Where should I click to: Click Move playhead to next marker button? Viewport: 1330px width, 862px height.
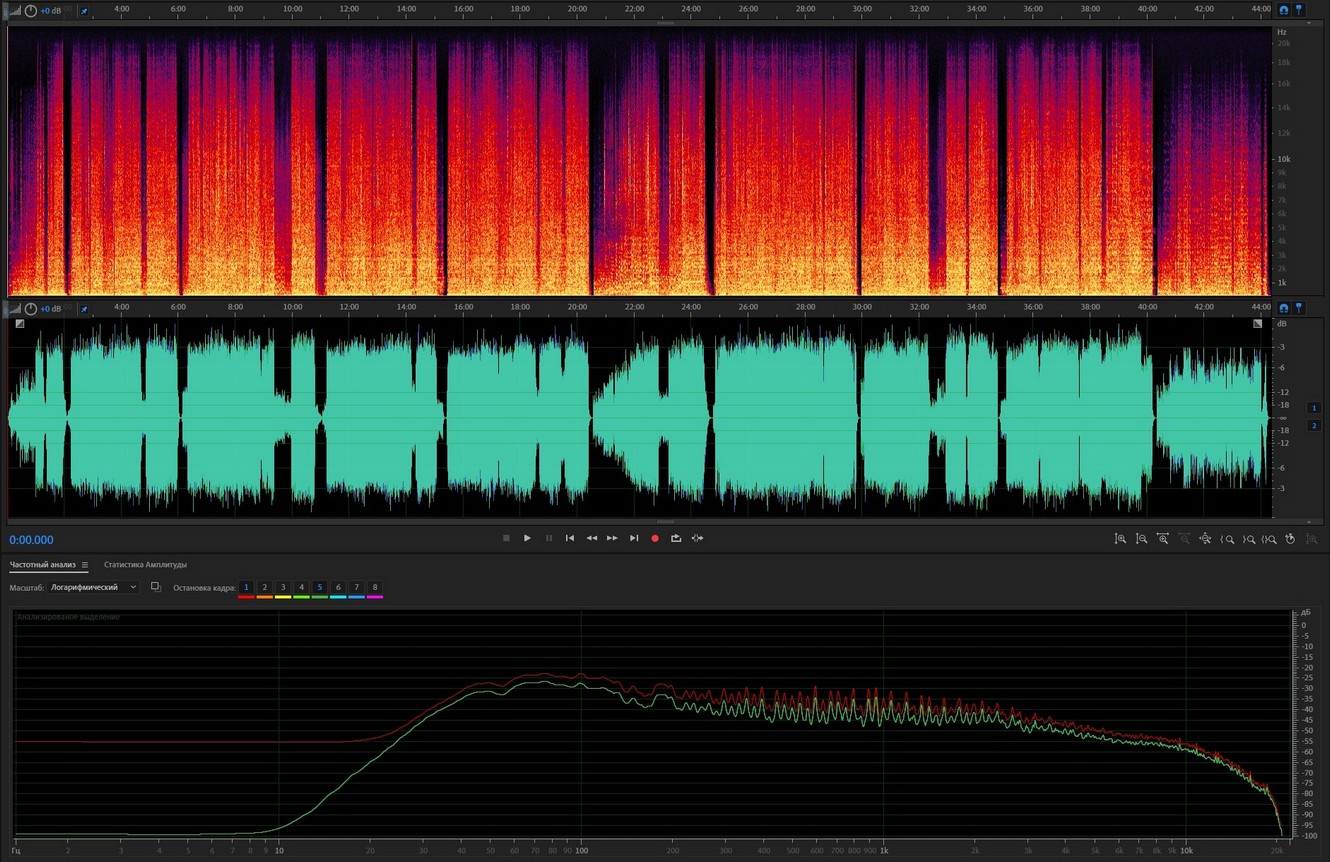634,538
